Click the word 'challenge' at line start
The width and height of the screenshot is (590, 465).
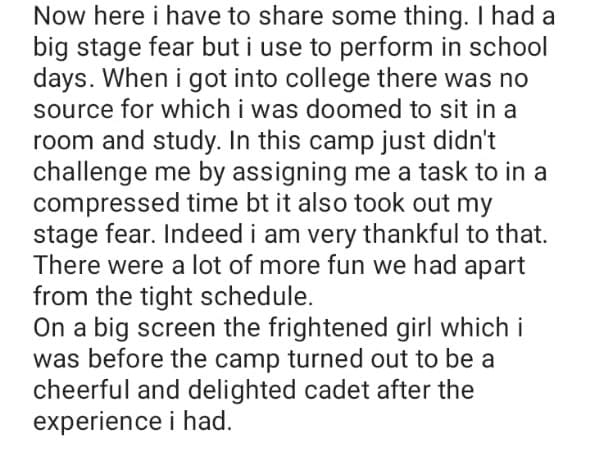coord(90,173)
